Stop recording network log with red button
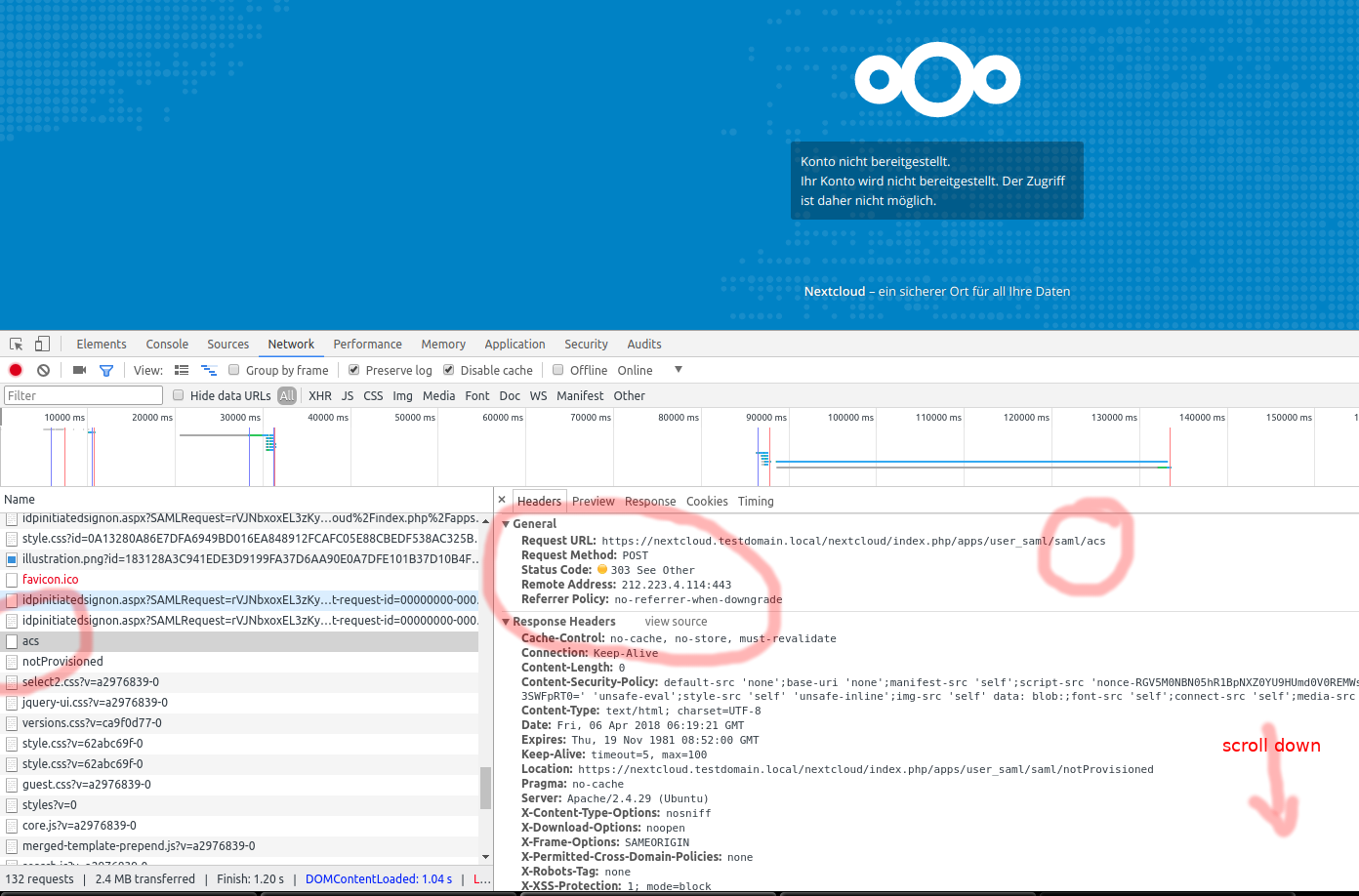Viewport: 1359px width, 896px height. (16, 370)
